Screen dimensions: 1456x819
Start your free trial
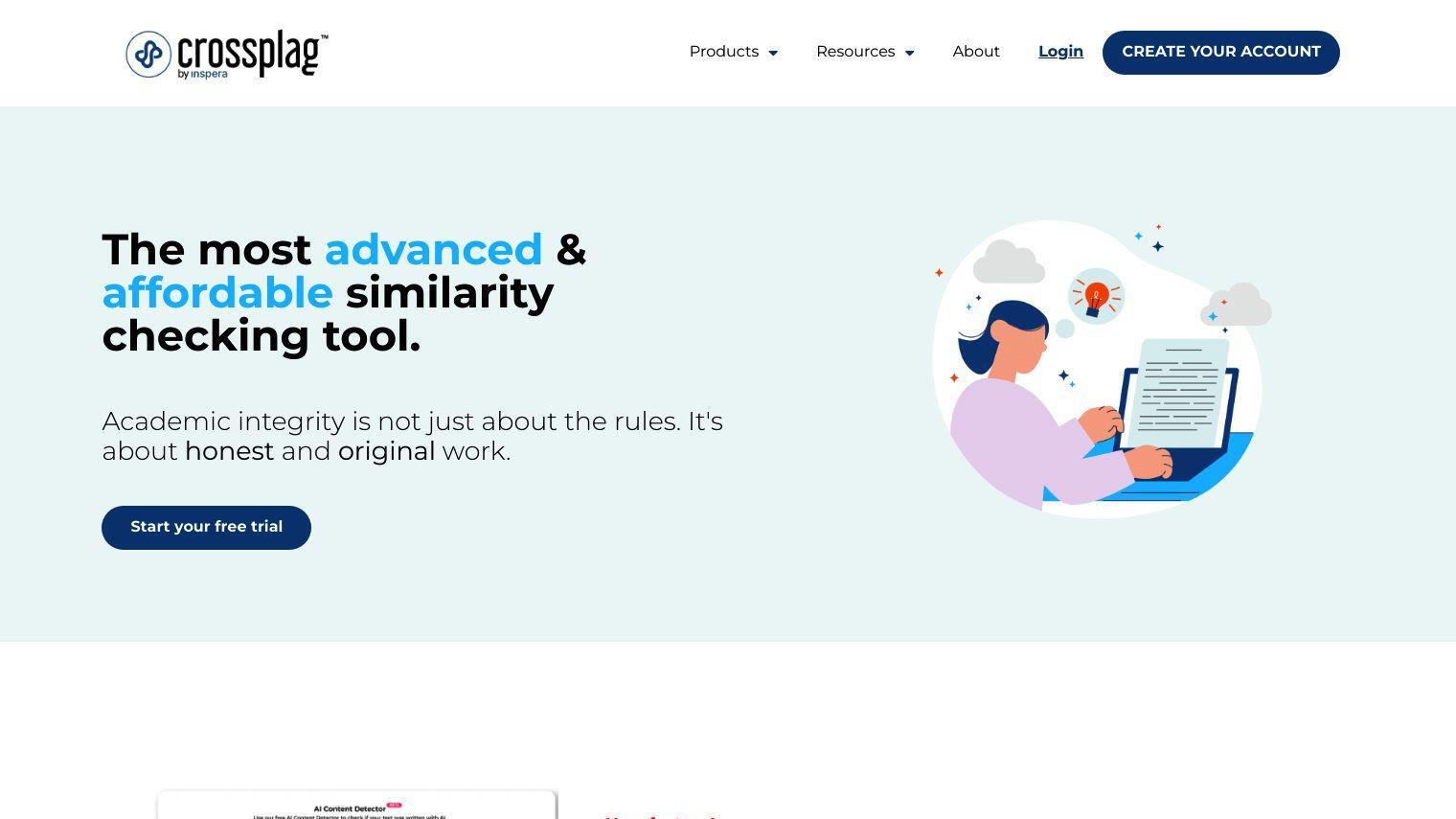pos(206,528)
